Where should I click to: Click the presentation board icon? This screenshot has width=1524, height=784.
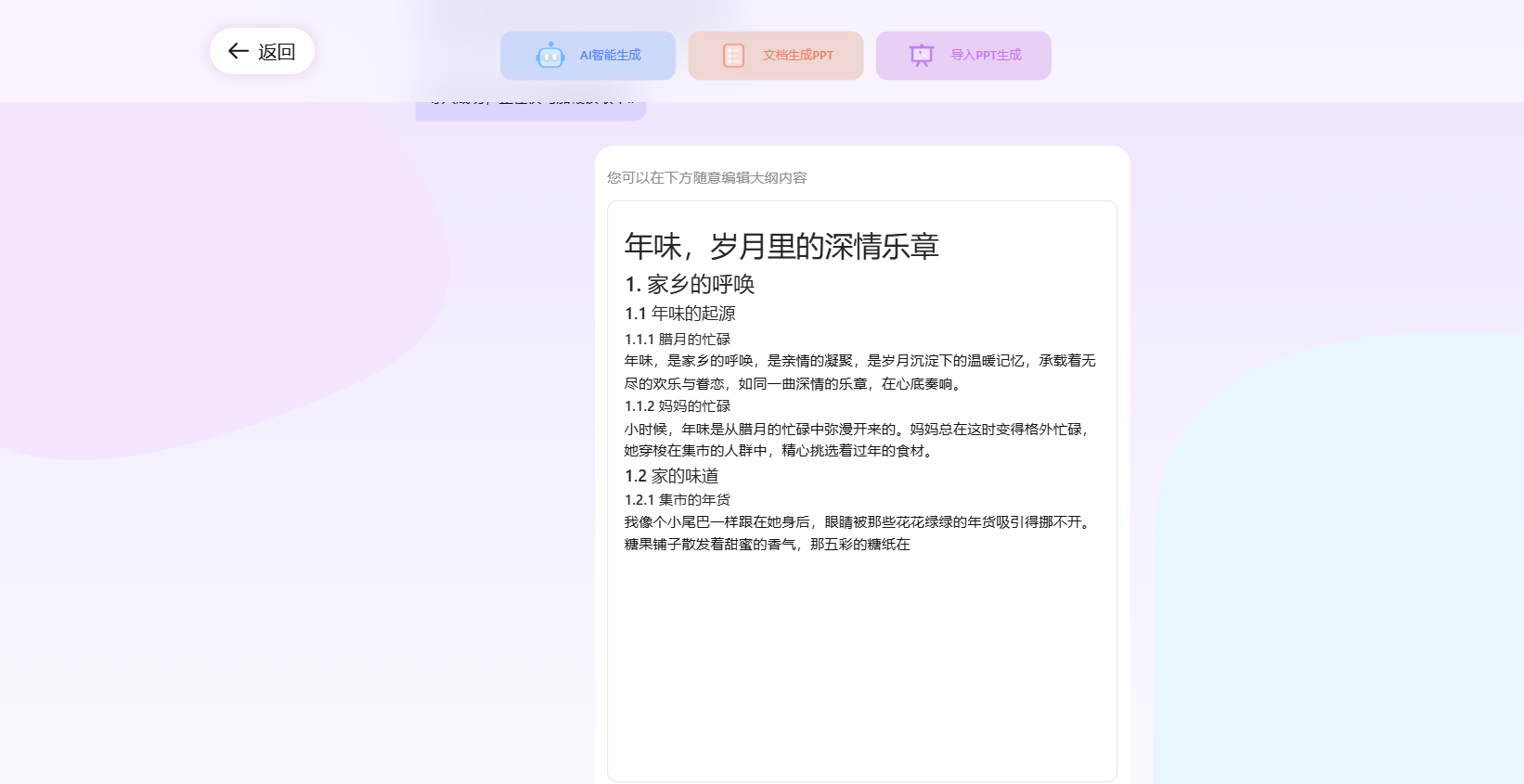(921, 56)
